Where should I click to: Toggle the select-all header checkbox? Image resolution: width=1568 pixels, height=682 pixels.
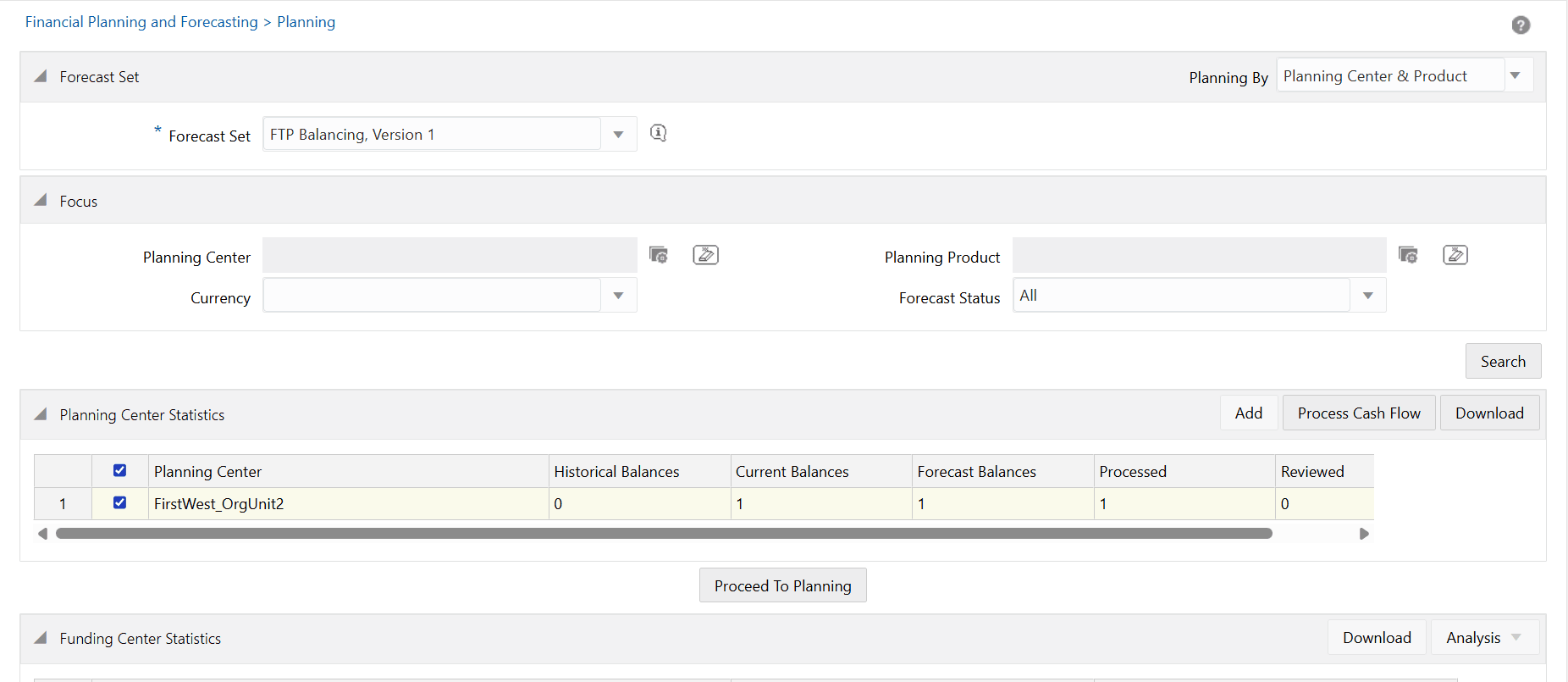tap(119, 471)
